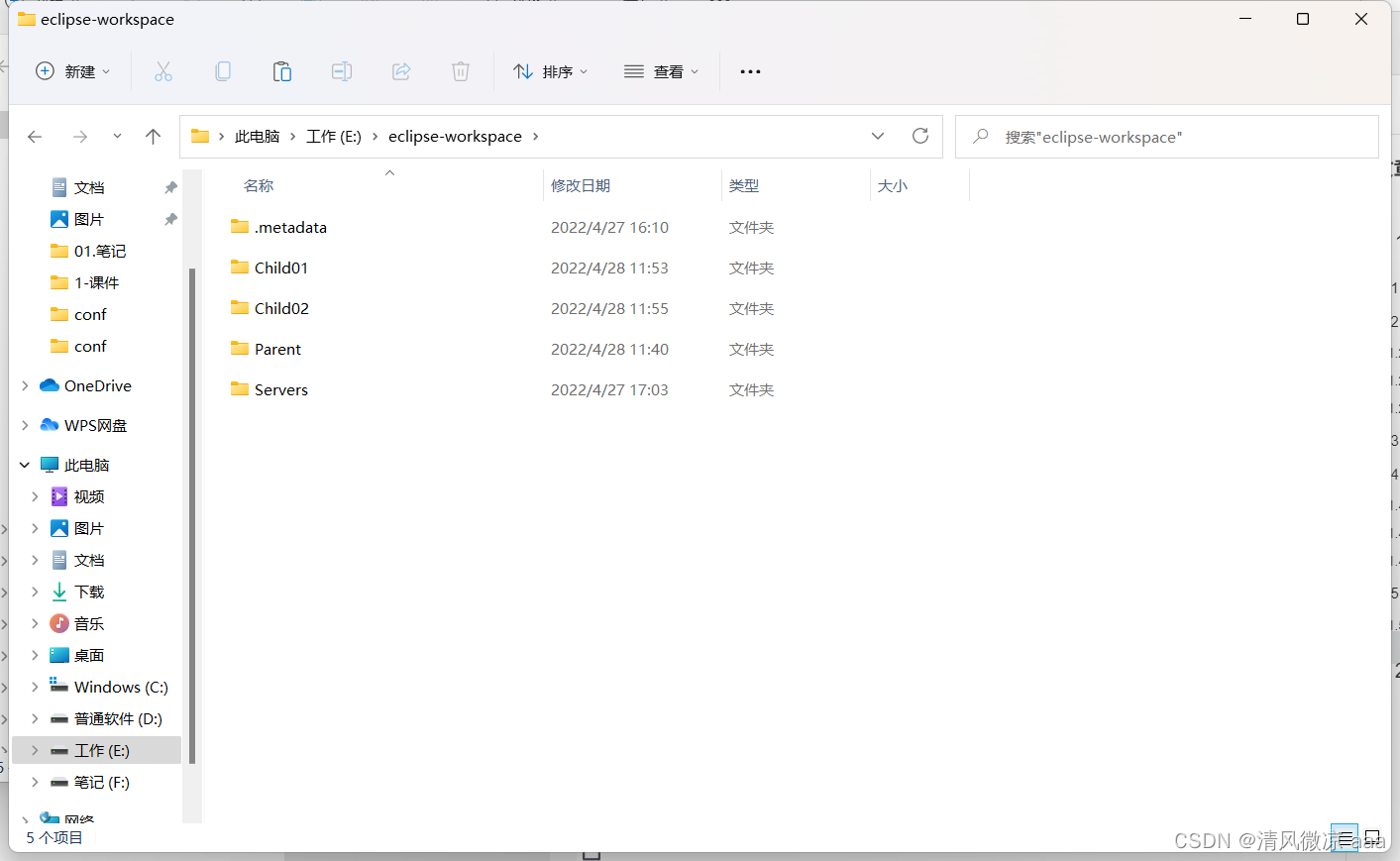Expand the WPS网盘 tree node
Screen dimensions: 1400x861
25,425
